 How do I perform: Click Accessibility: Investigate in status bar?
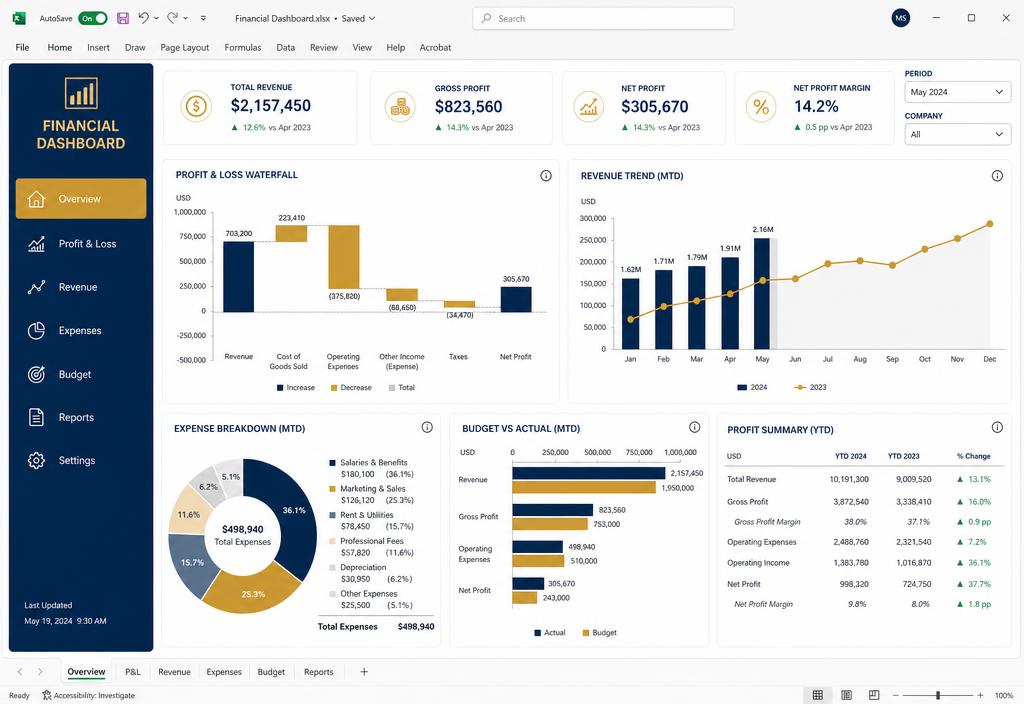88,696
